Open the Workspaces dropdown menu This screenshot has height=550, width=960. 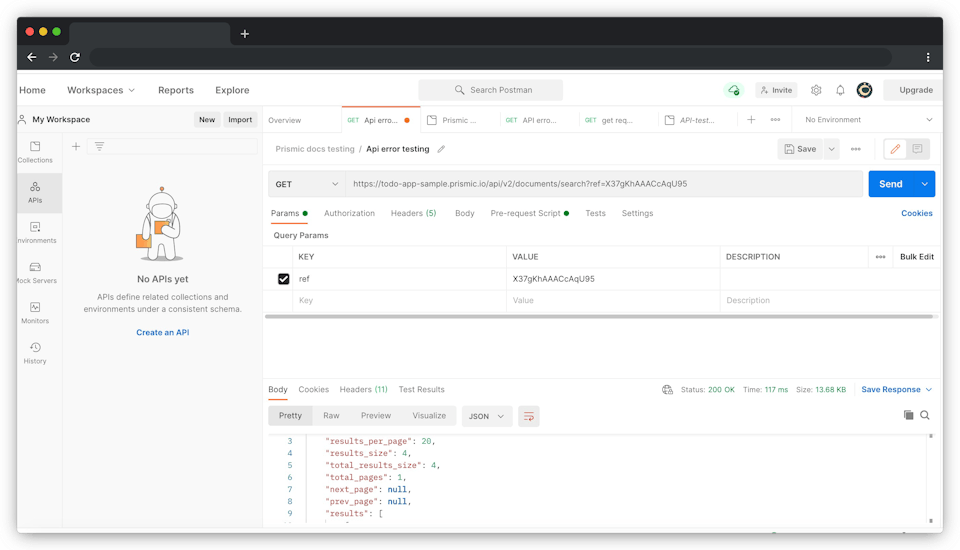pyautogui.click(x=101, y=90)
